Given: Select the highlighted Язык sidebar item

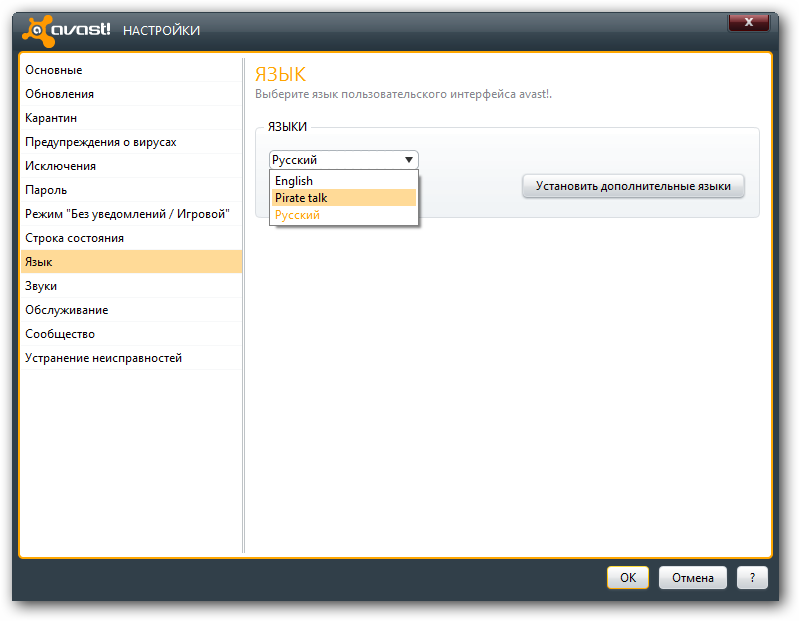Looking at the screenshot, I should click(131, 261).
